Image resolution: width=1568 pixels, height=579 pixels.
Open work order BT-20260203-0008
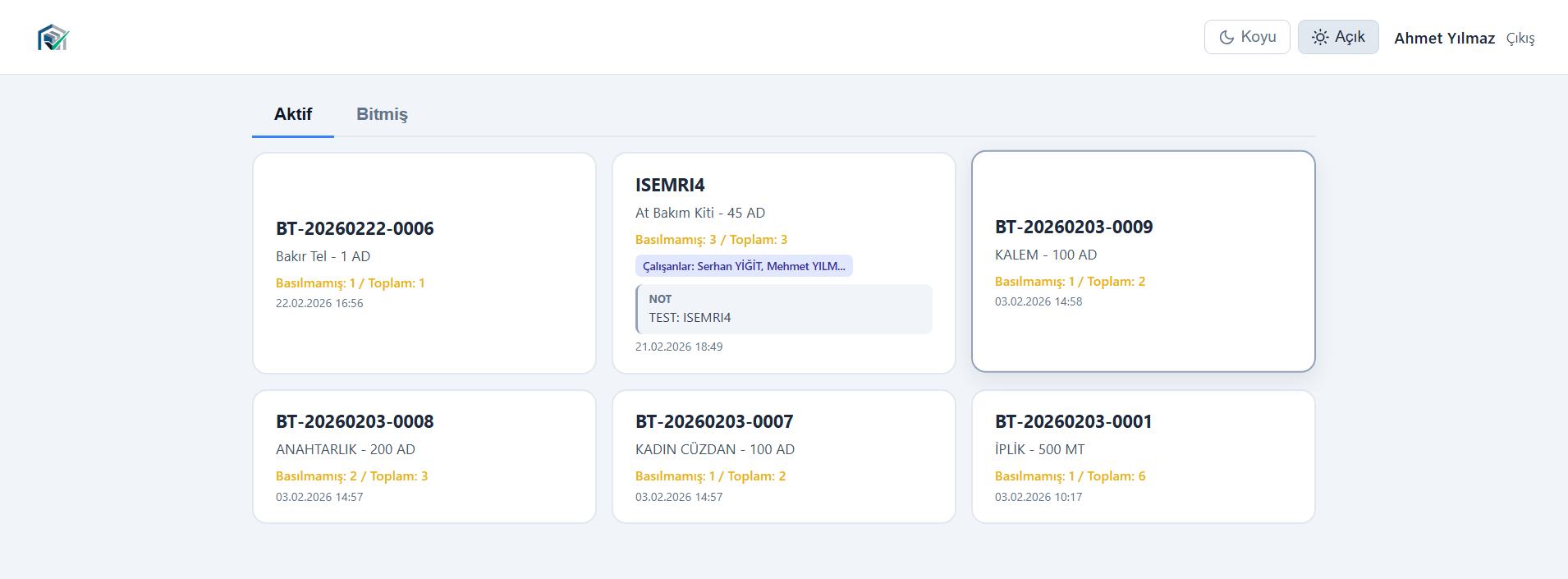355,422
